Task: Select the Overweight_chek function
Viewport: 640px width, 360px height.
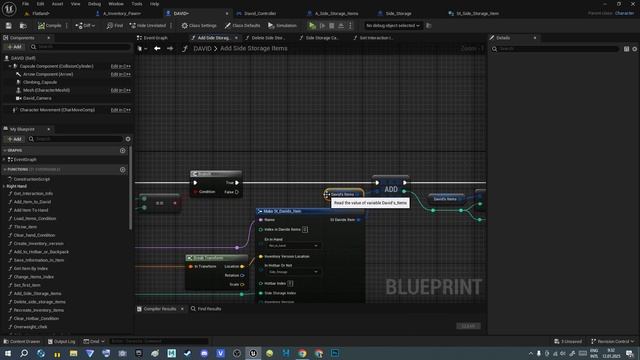Action: click(31, 327)
